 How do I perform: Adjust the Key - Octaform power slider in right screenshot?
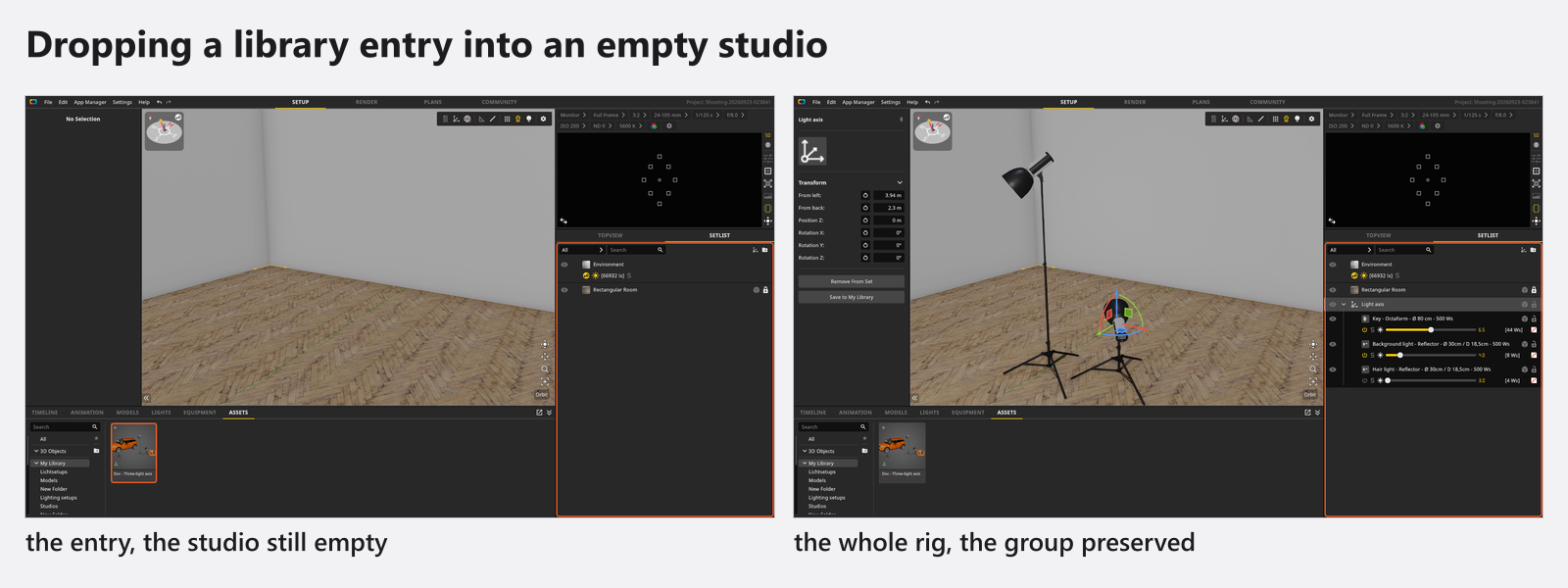click(x=1429, y=330)
